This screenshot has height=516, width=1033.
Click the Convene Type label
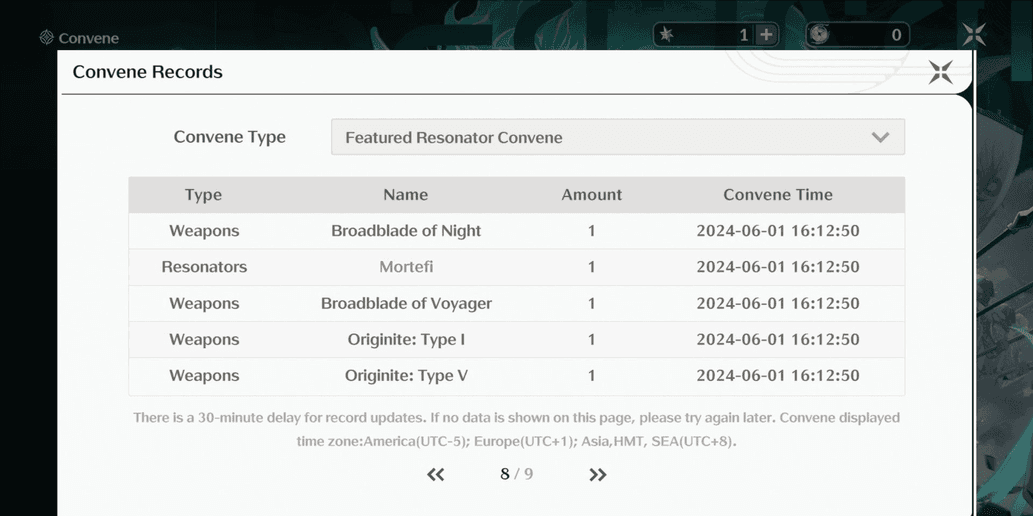(229, 137)
